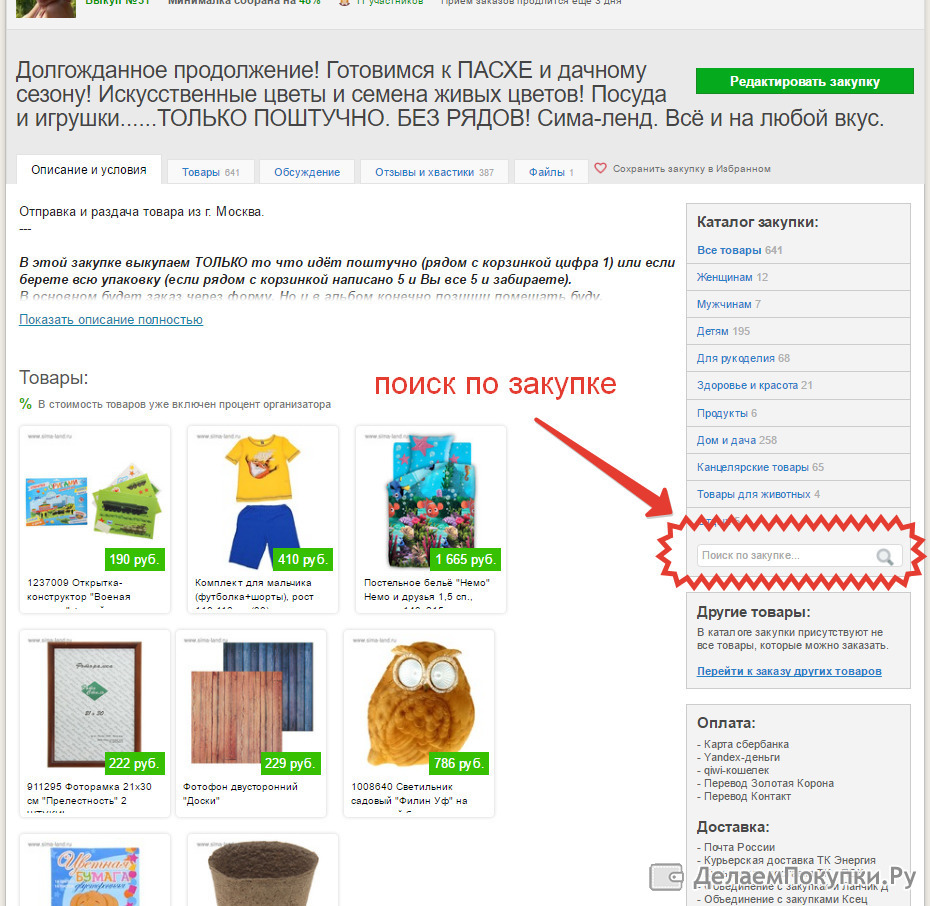This screenshot has height=906, width=930.
Task: Click the Редактировать закупку button
Action: coord(804,81)
